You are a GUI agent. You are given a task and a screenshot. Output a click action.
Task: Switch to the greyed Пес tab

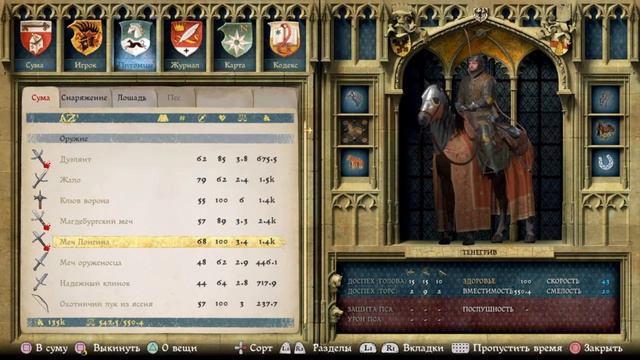(x=175, y=98)
